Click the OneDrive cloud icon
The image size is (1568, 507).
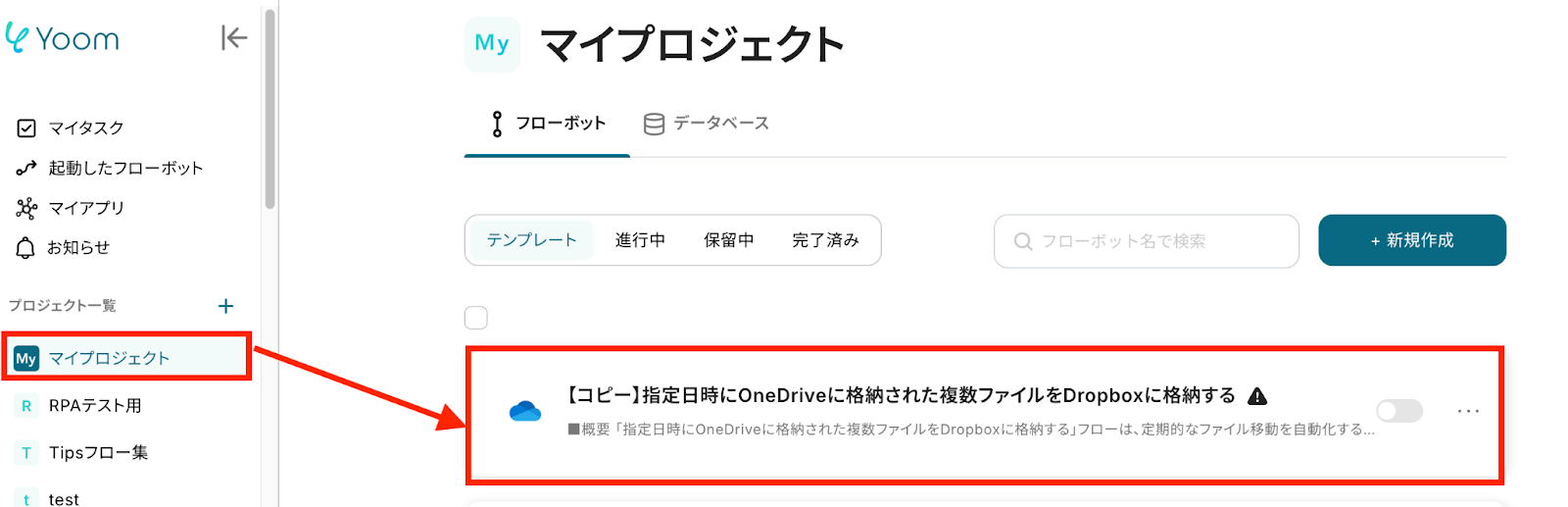[x=525, y=411]
